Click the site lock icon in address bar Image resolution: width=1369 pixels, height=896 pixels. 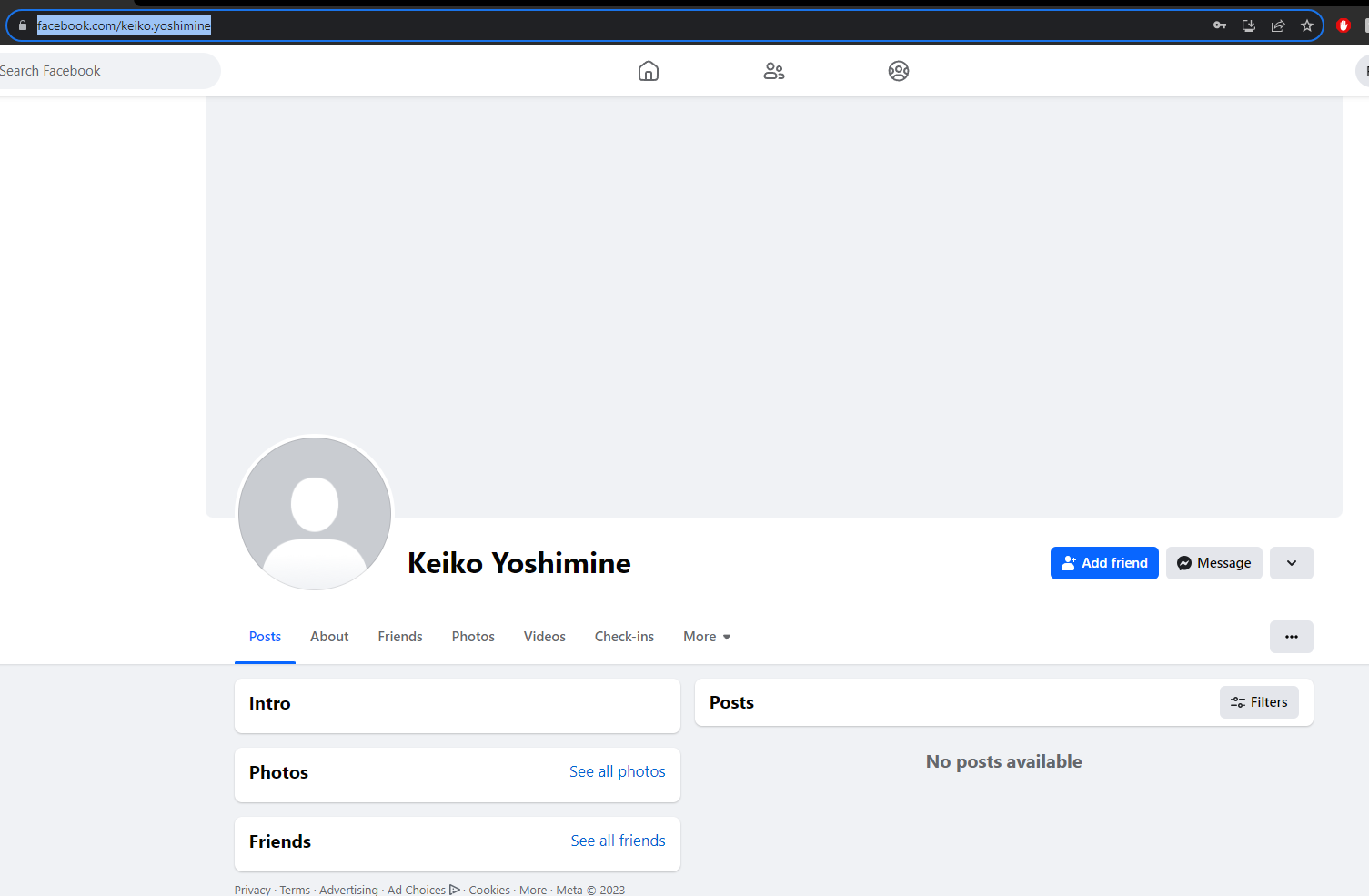(23, 25)
